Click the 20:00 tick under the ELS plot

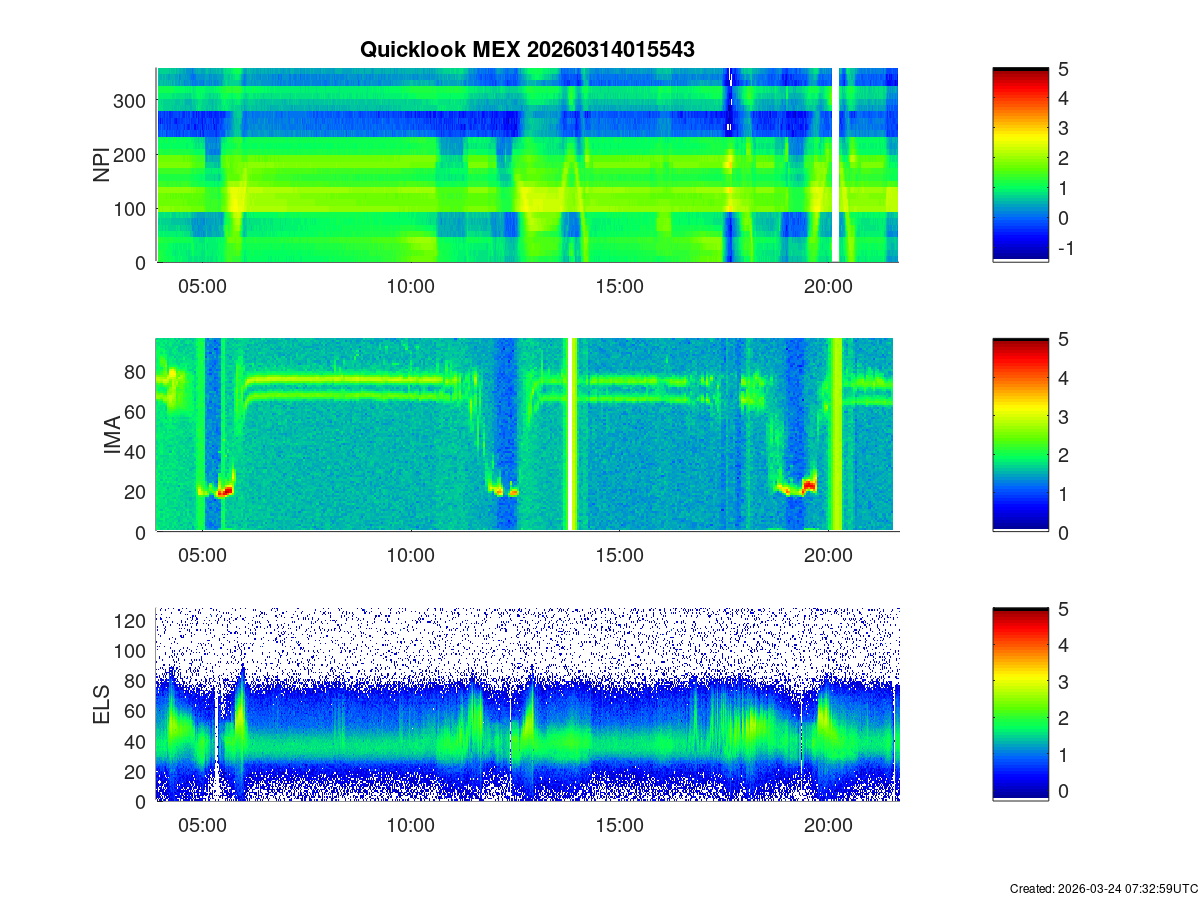pyautogui.click(x=828, y=826)
